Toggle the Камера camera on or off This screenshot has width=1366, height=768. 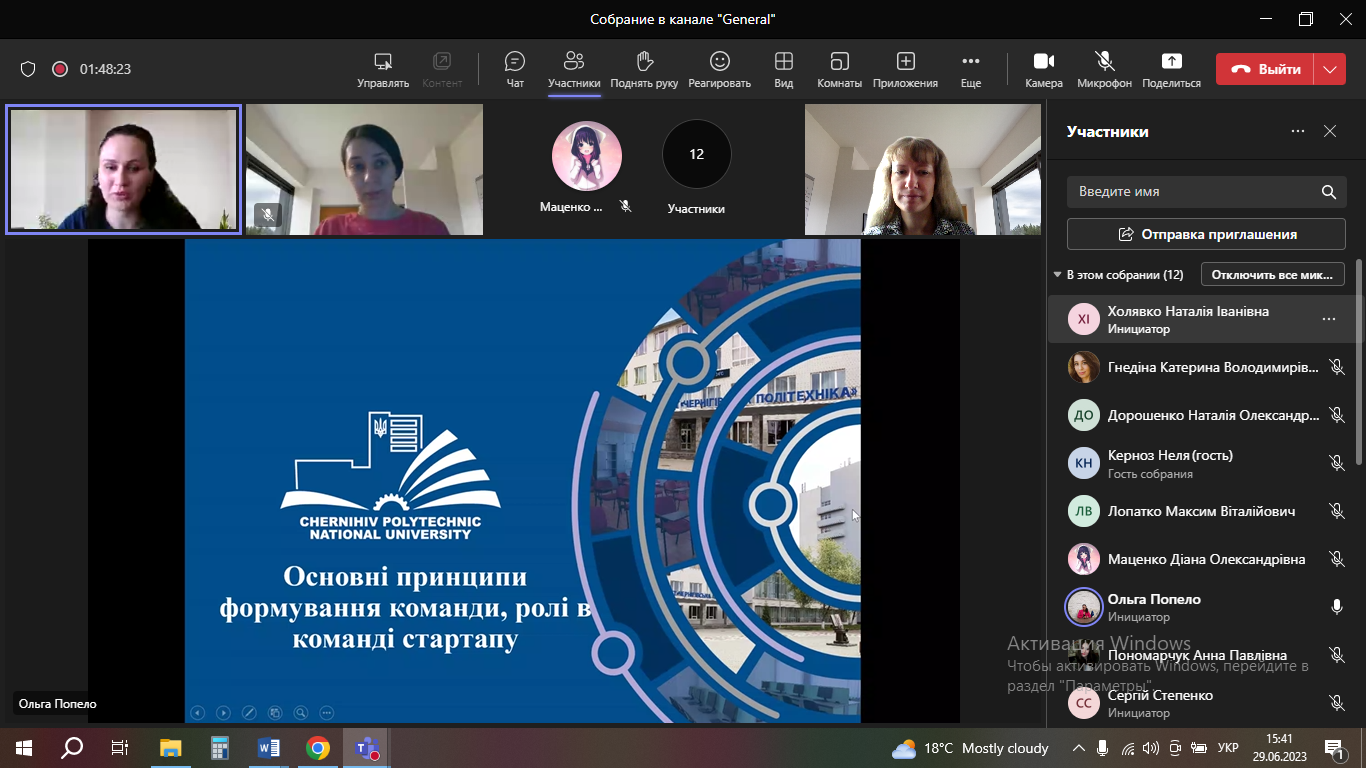coord(1044,69)
